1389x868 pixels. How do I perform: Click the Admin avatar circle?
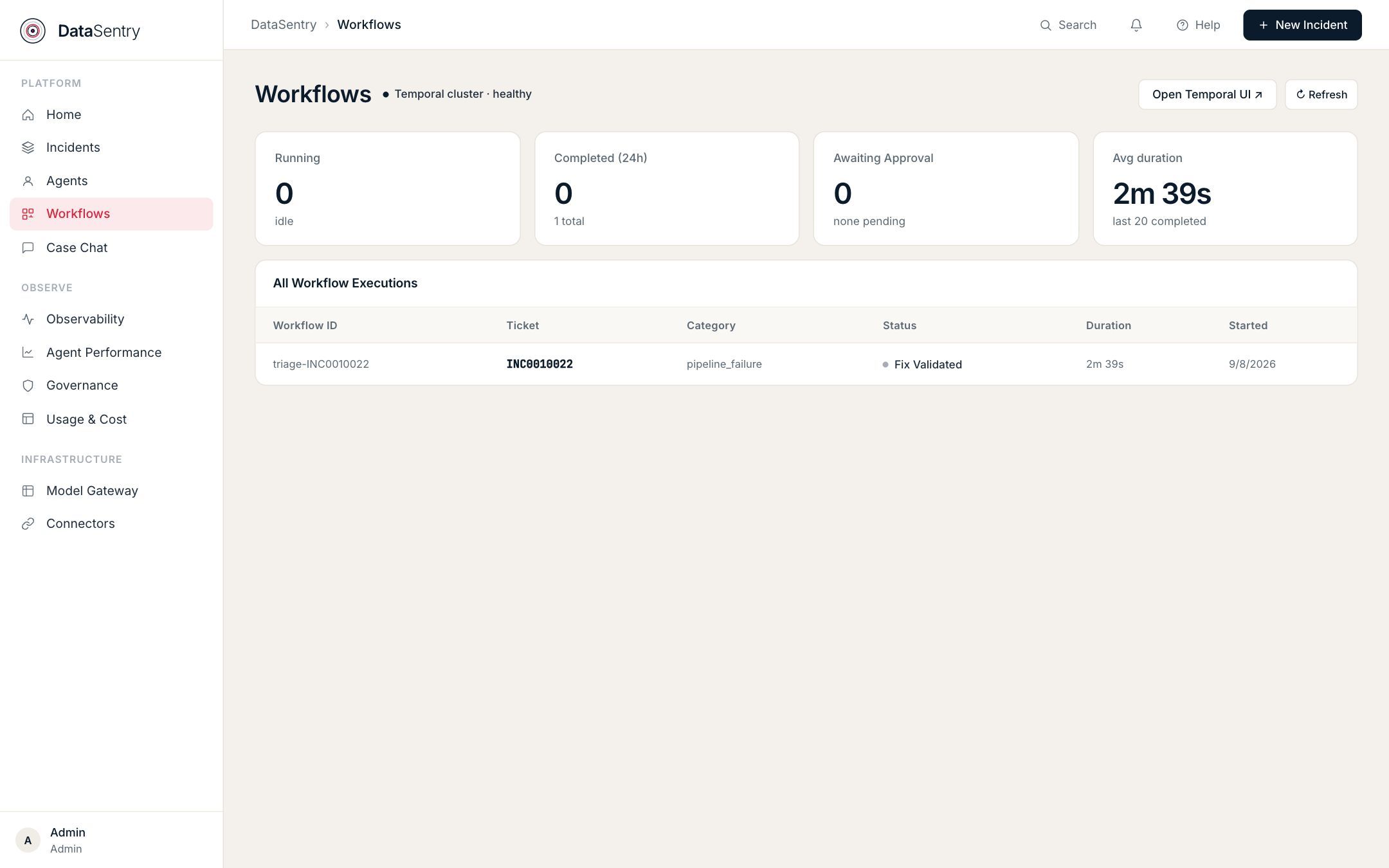[x=28, y=840]
